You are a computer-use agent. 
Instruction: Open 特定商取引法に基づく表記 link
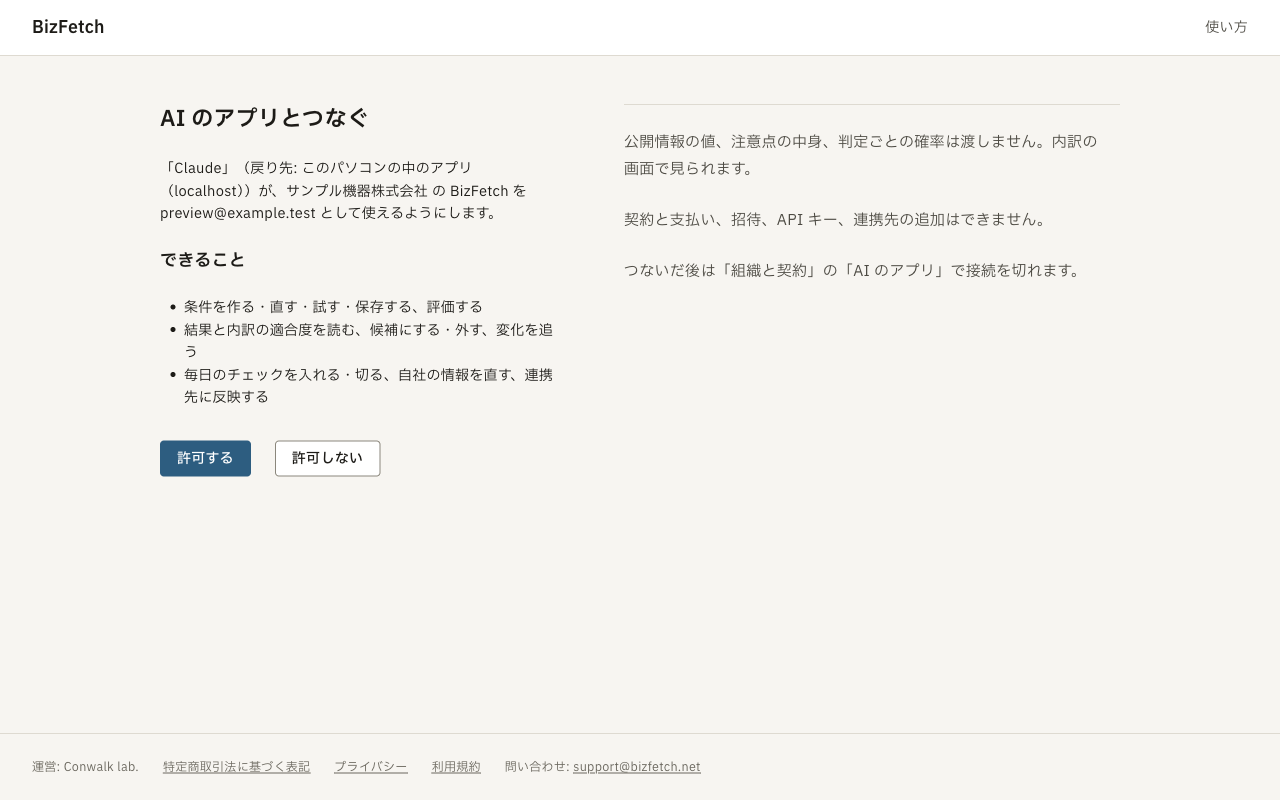coord(236,767)
